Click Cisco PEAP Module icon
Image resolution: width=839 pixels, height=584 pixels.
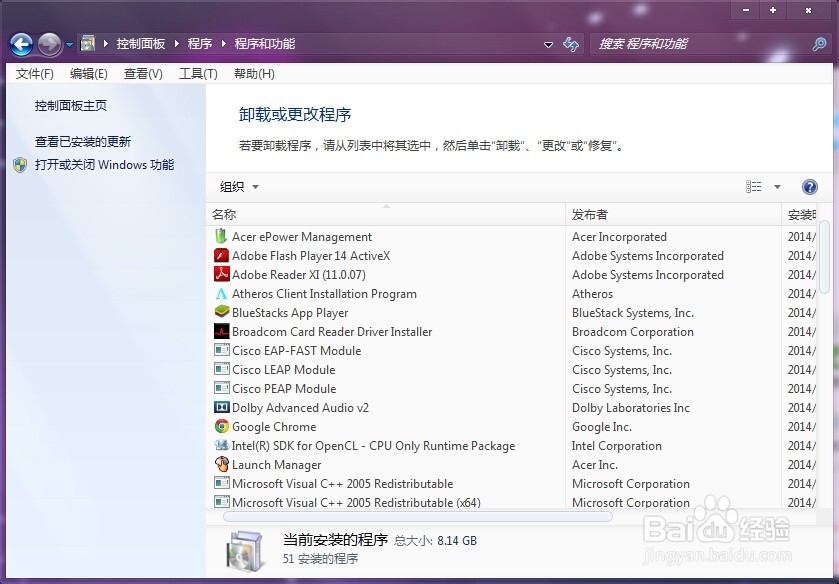(x=221, y=388)
